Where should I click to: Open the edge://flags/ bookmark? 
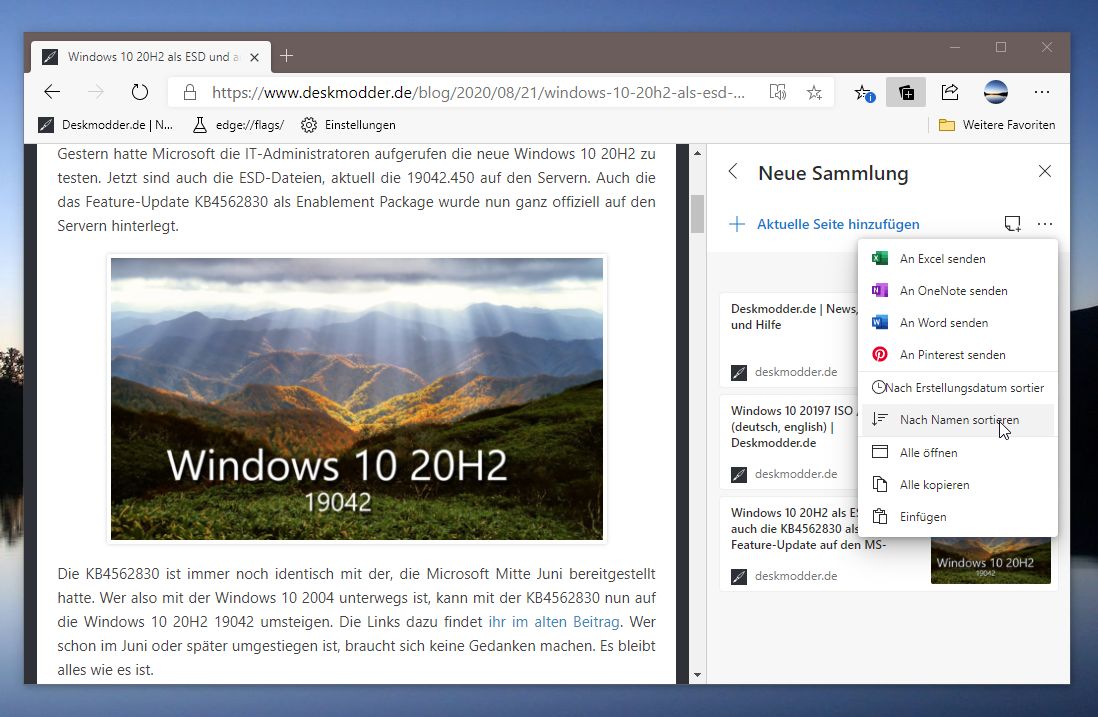(x=239, y=125)
